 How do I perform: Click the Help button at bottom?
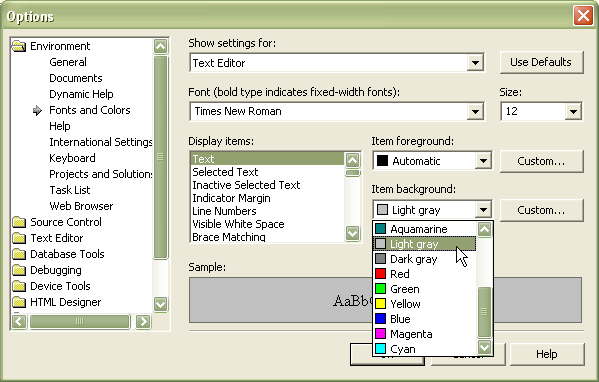547,354
